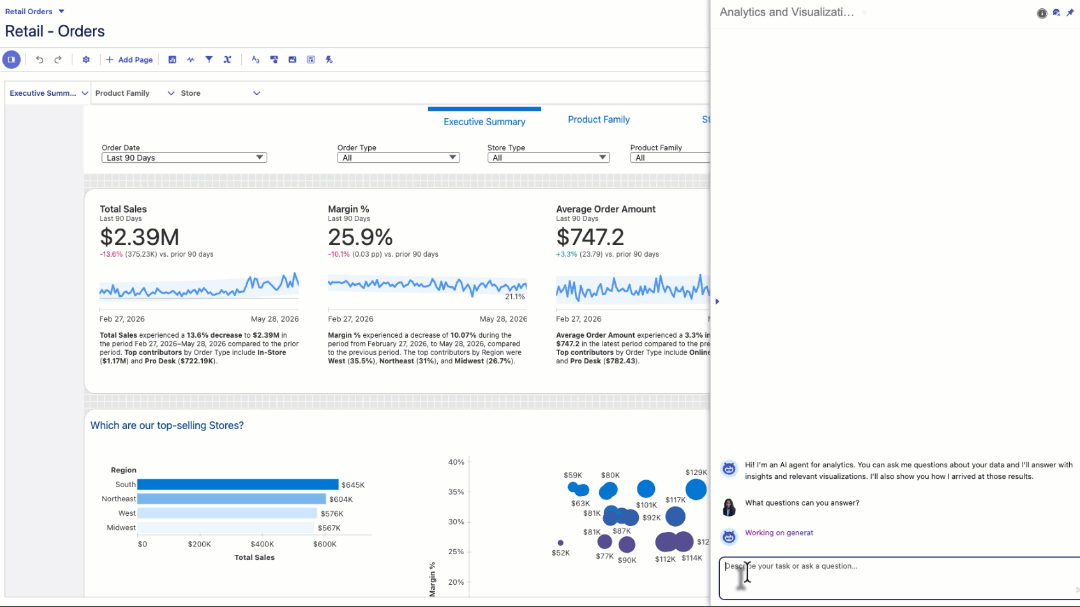Image resolution: width=1080 pixels, height=607 pixels.
Task: Select the Northeast region bar
Action: [x=231, y=499]
